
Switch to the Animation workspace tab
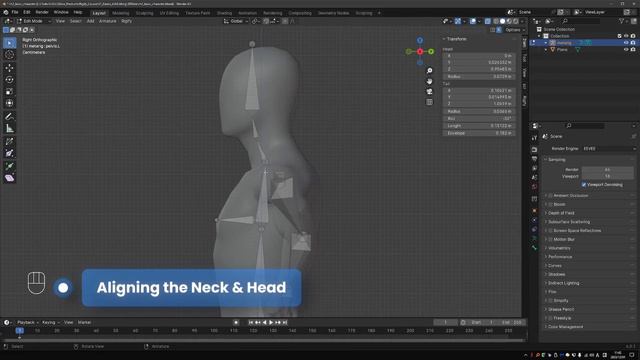pyautogui.click(x=247, y=13)
